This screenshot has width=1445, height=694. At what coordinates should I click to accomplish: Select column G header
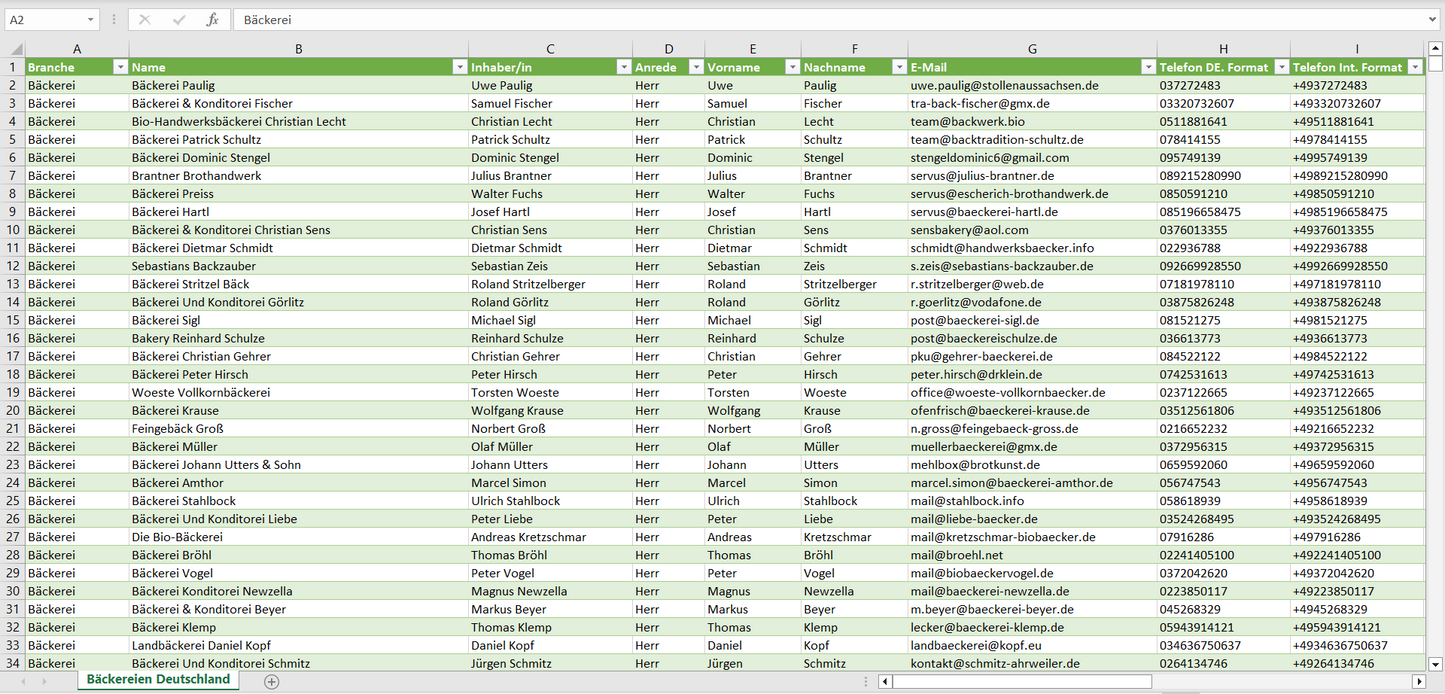point(1032,49)
